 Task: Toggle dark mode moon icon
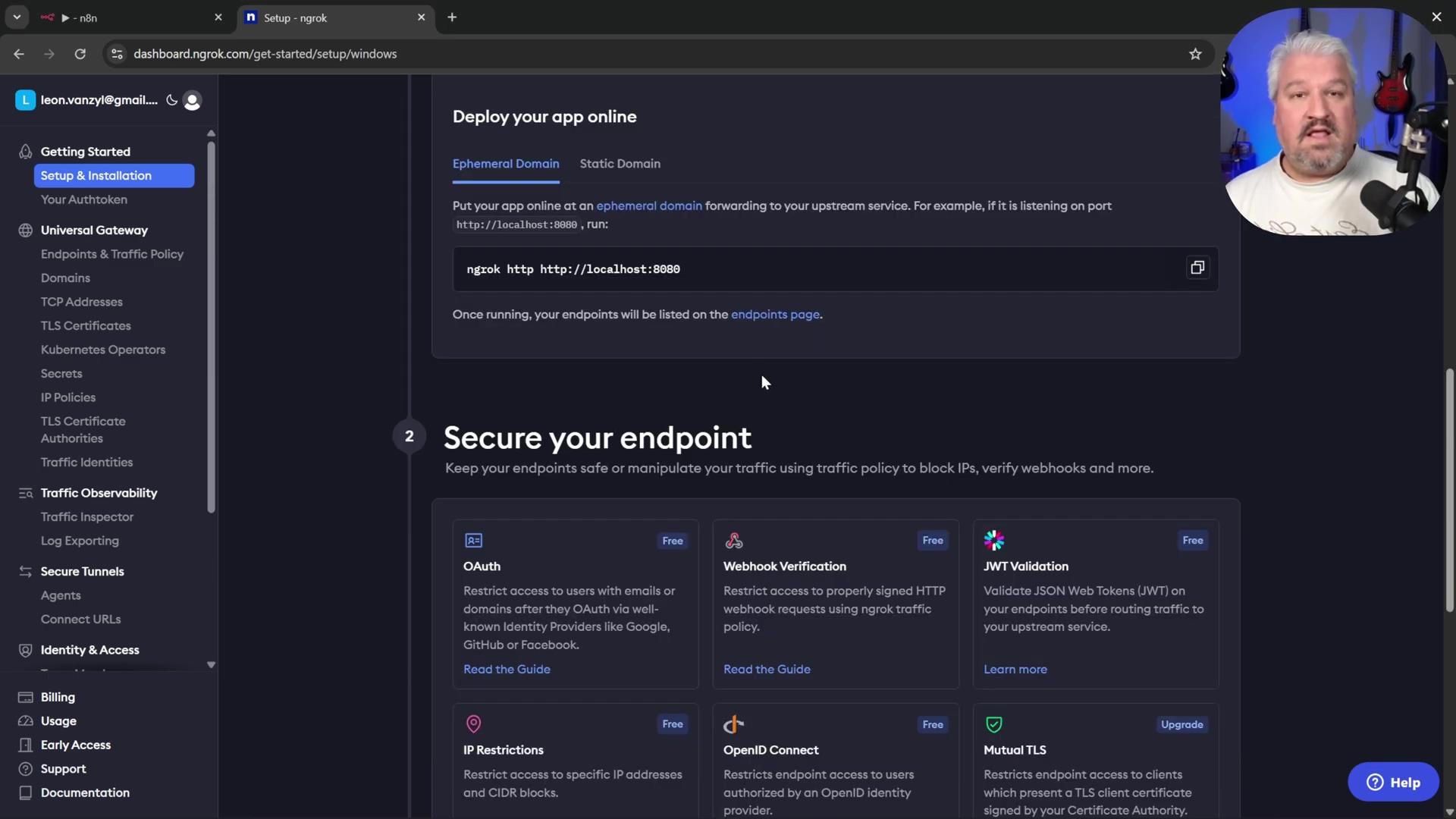[171, 100]
